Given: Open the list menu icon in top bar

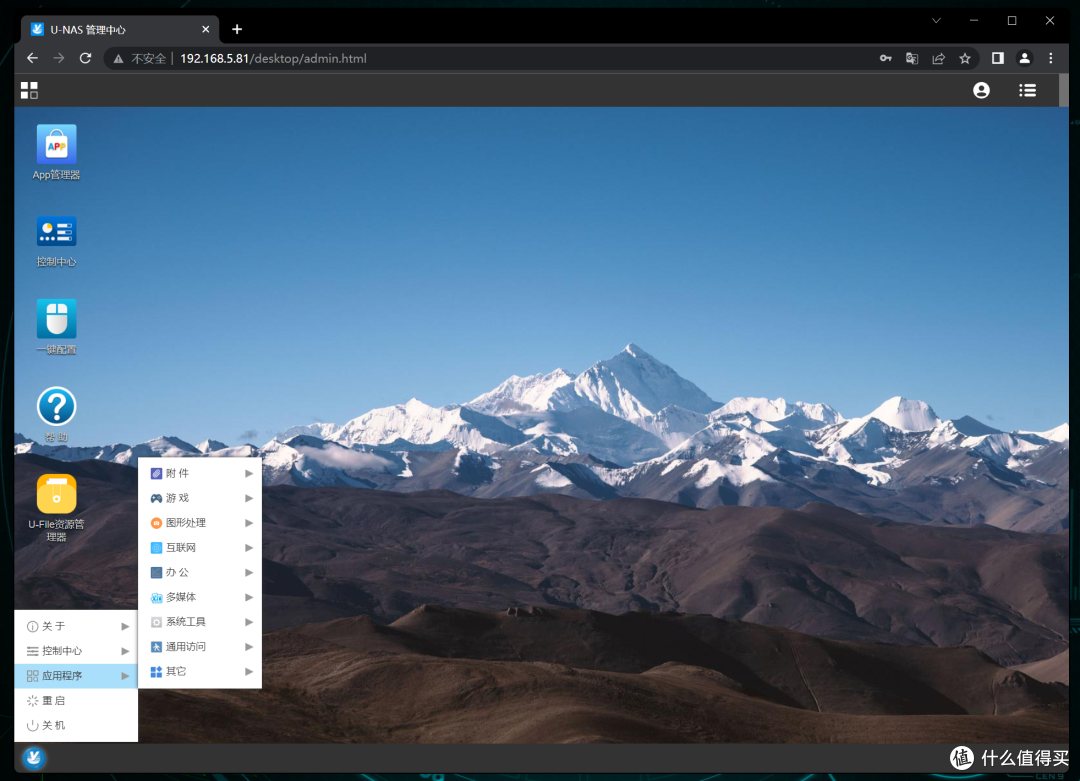Looking at the screenshot, I should pos(1027,90).
